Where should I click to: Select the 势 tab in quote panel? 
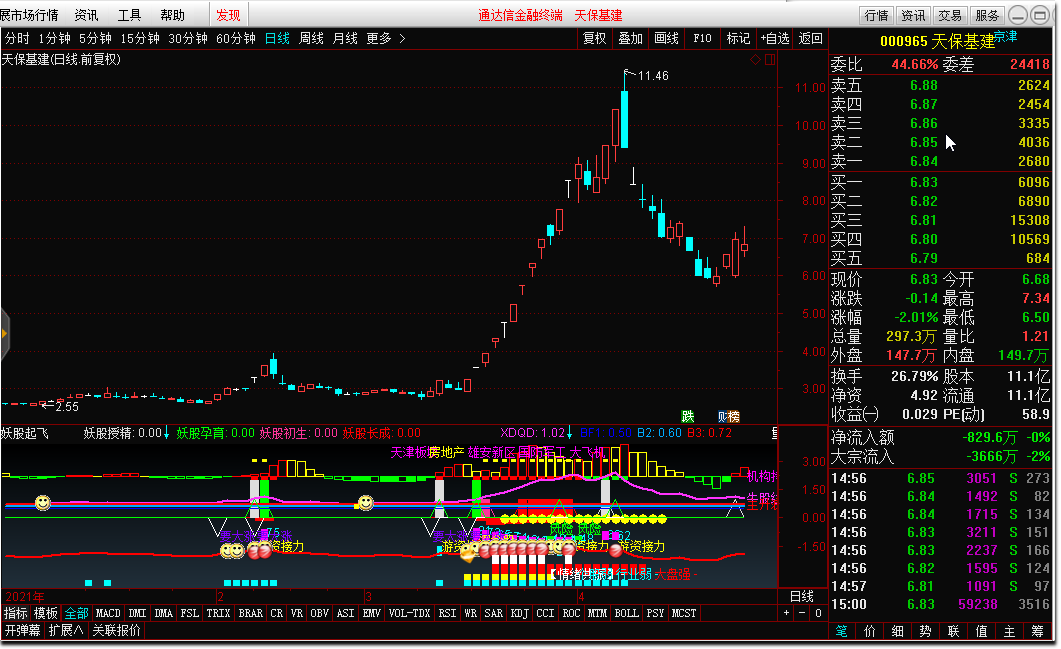pyautogui.click(x=925, y=631)
